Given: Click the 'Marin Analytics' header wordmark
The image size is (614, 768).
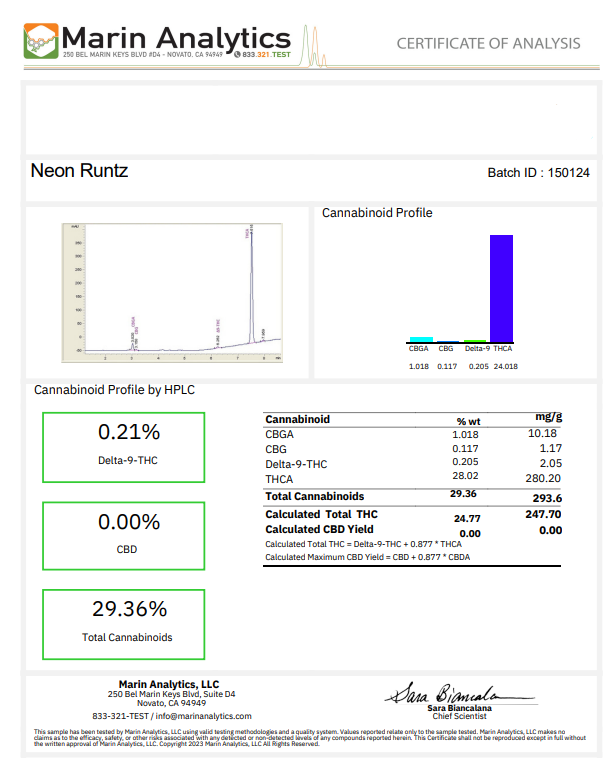Looking at the screenshot, I should point(176,38).
